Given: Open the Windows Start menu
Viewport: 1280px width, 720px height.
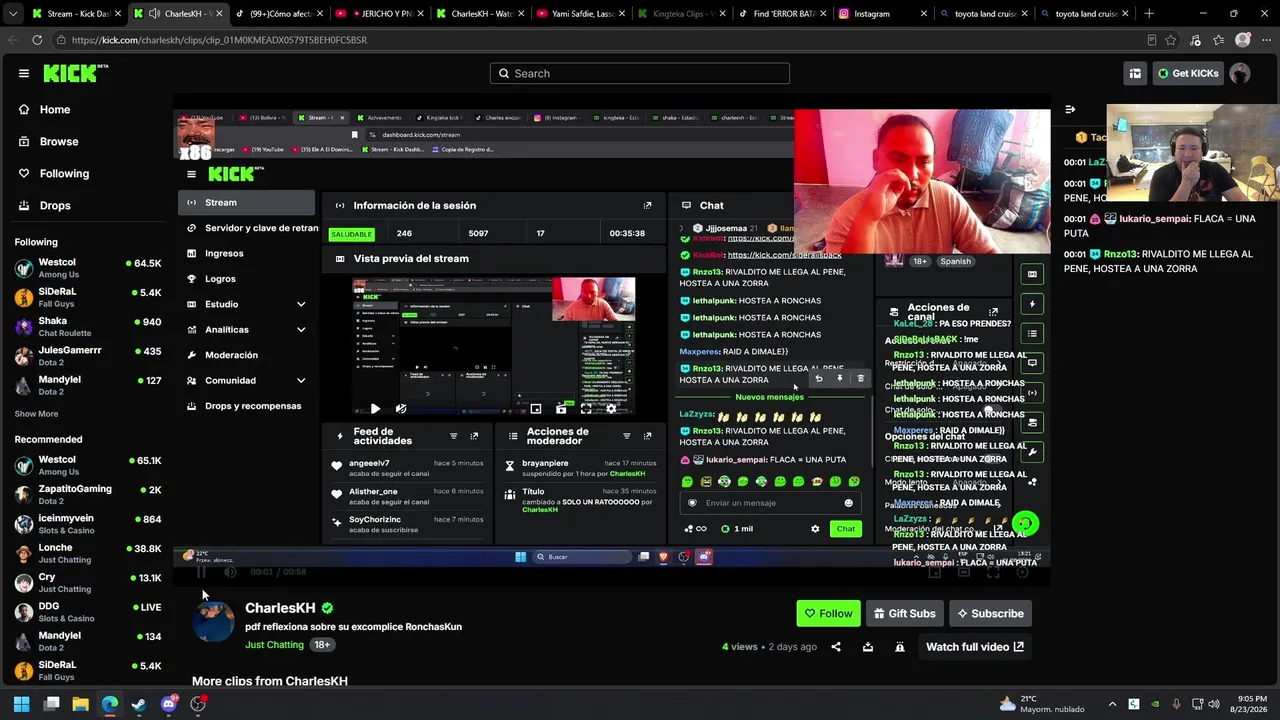Looking at the screenshot, I should pyautogui.click(x=21, y=704).
